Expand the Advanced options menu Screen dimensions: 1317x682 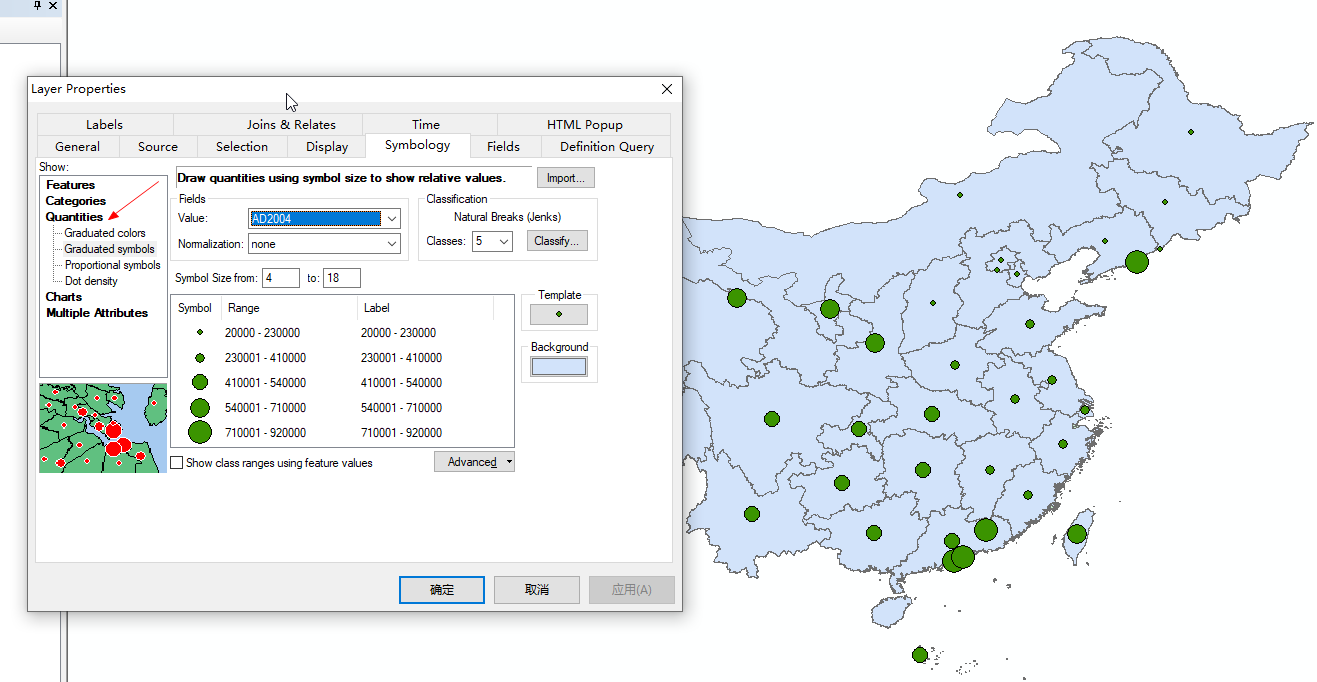coord(474,462)
